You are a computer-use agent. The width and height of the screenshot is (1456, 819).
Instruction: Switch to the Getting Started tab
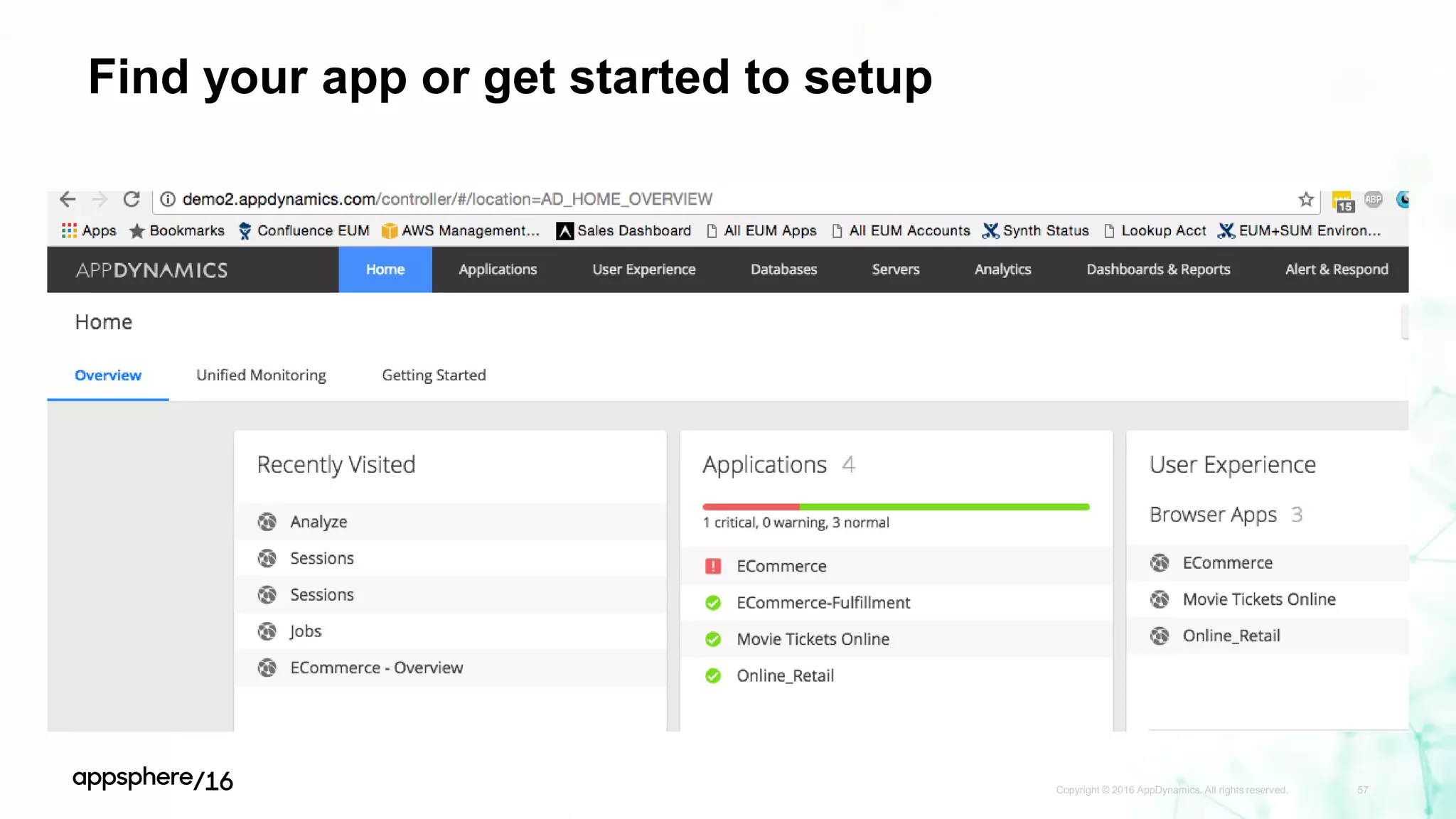click(434, 375)
